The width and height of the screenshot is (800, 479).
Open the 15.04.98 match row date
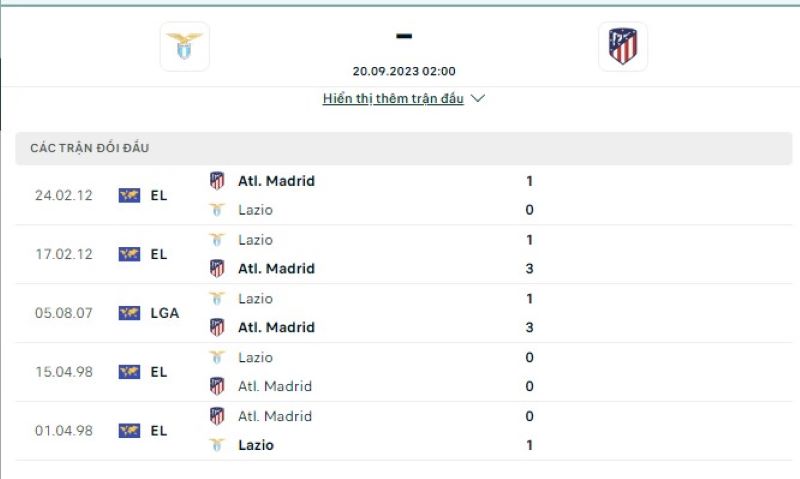click(x=63, y=372)
